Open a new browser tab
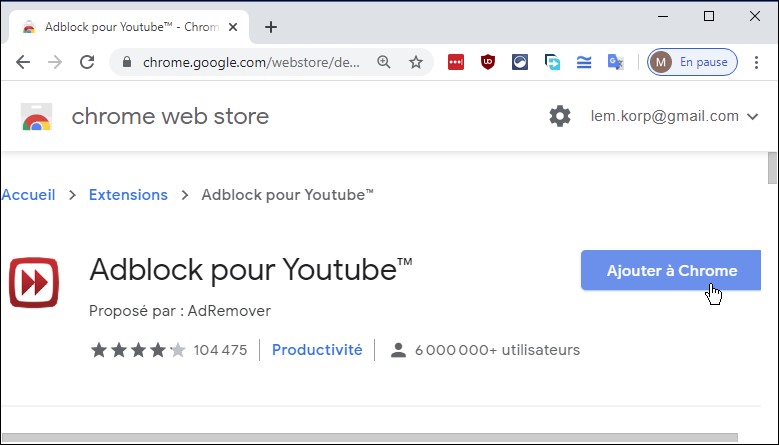The image size is (779, 445). click(271, 27)
